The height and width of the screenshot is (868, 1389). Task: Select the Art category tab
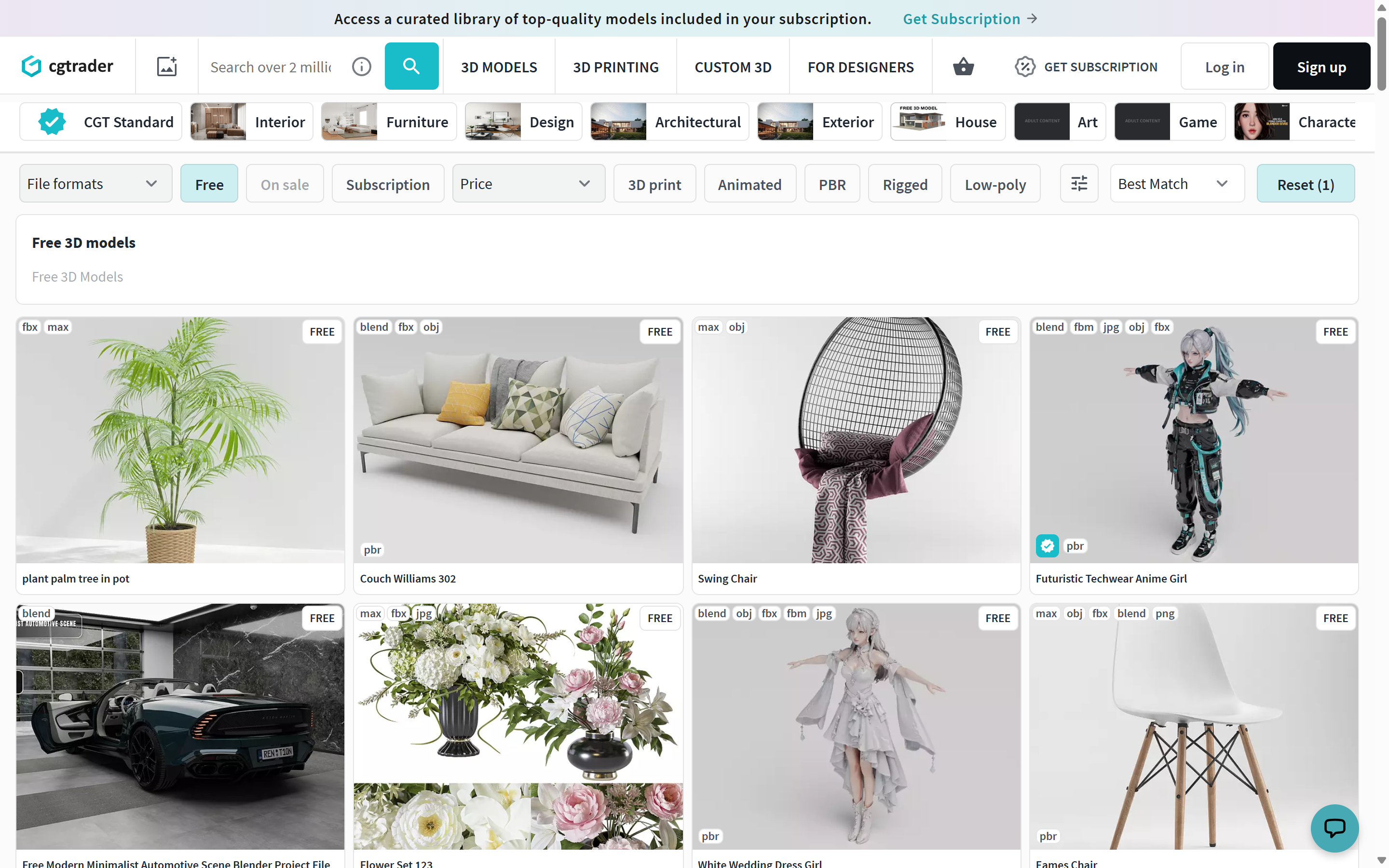coord(1060,122)
